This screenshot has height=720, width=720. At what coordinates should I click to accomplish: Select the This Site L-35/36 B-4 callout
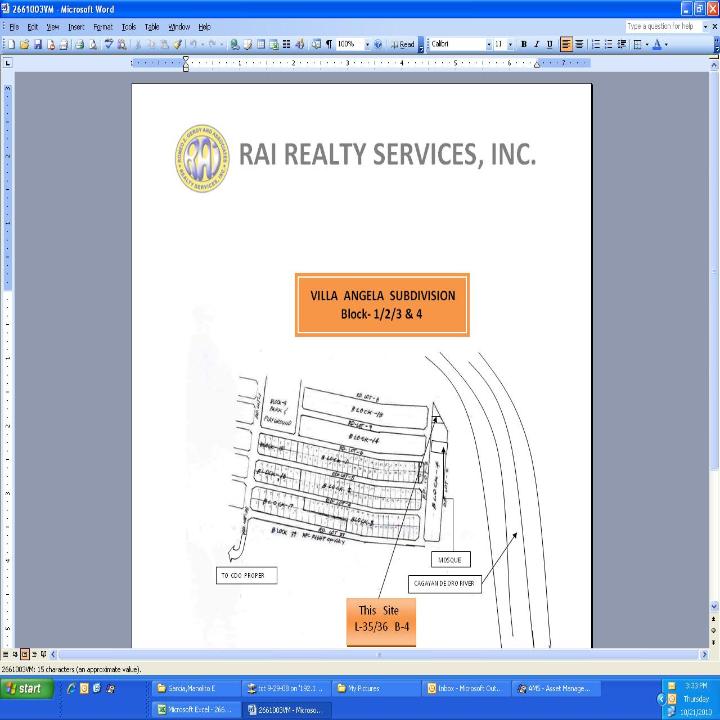[x=381, y=622]
